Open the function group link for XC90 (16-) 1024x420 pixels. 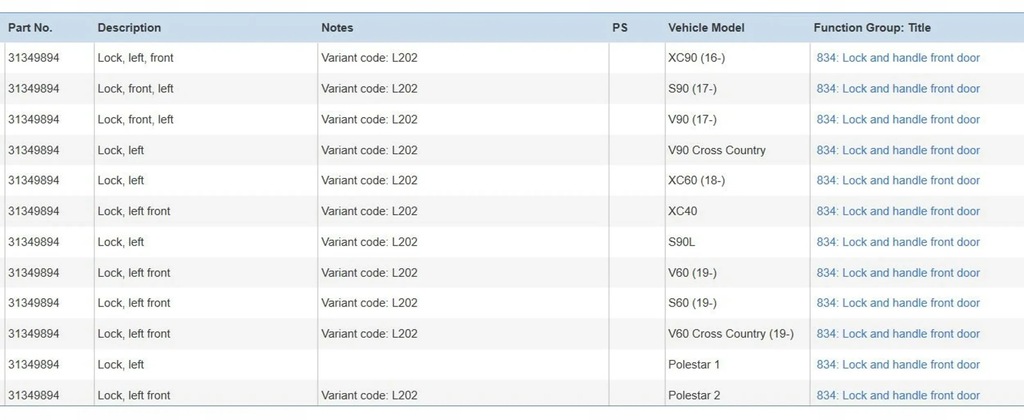[x=898, y=58]
